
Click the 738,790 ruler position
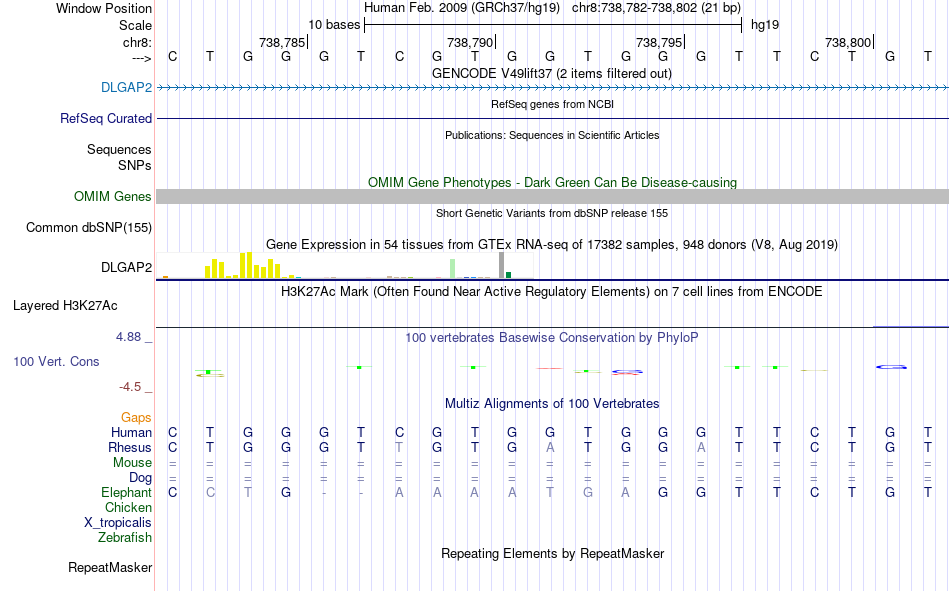pos(471,42)
